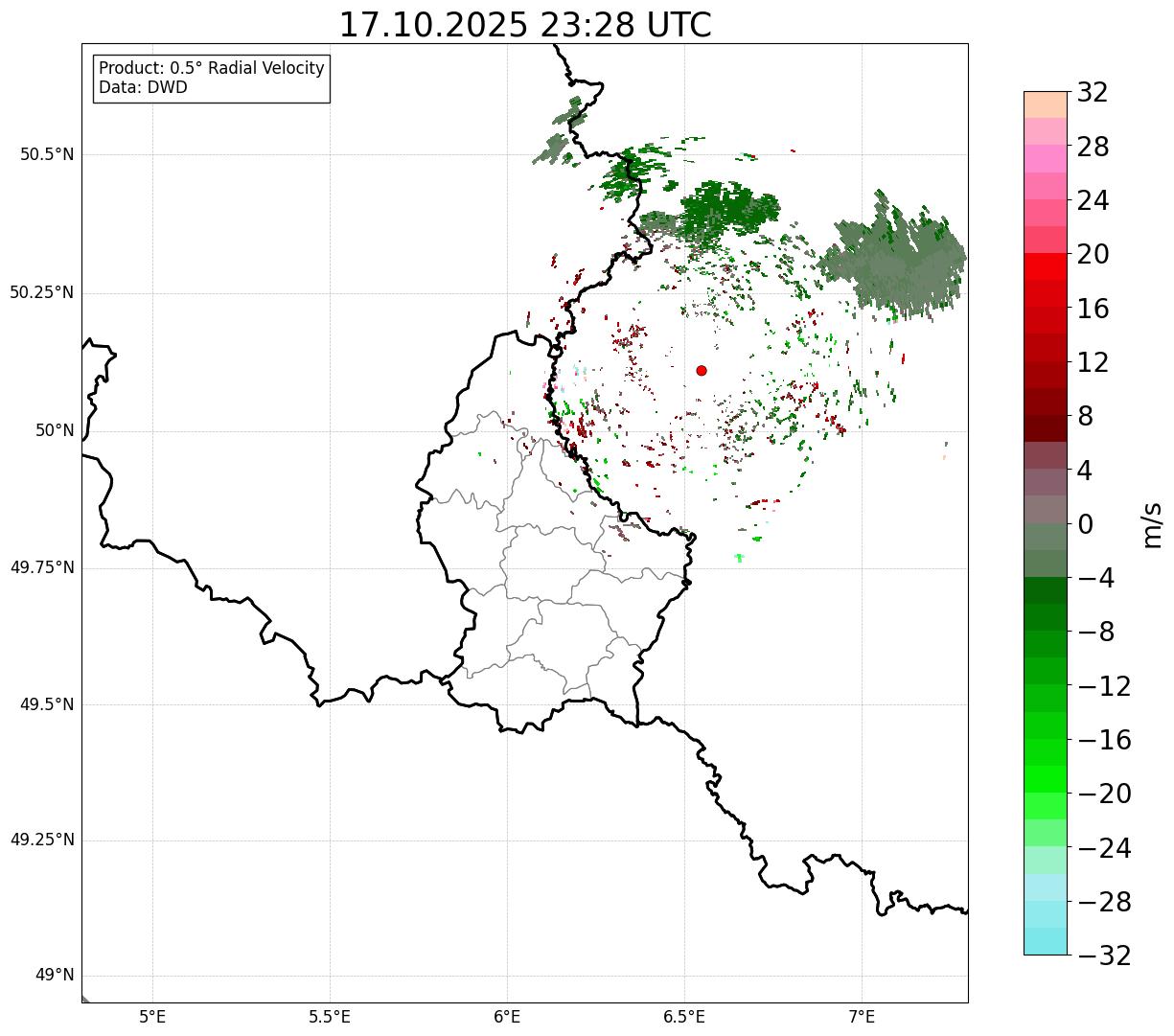Click the '49.5°N' latitude label
The image size is (1174, 1036).
(x=47, y=704)
